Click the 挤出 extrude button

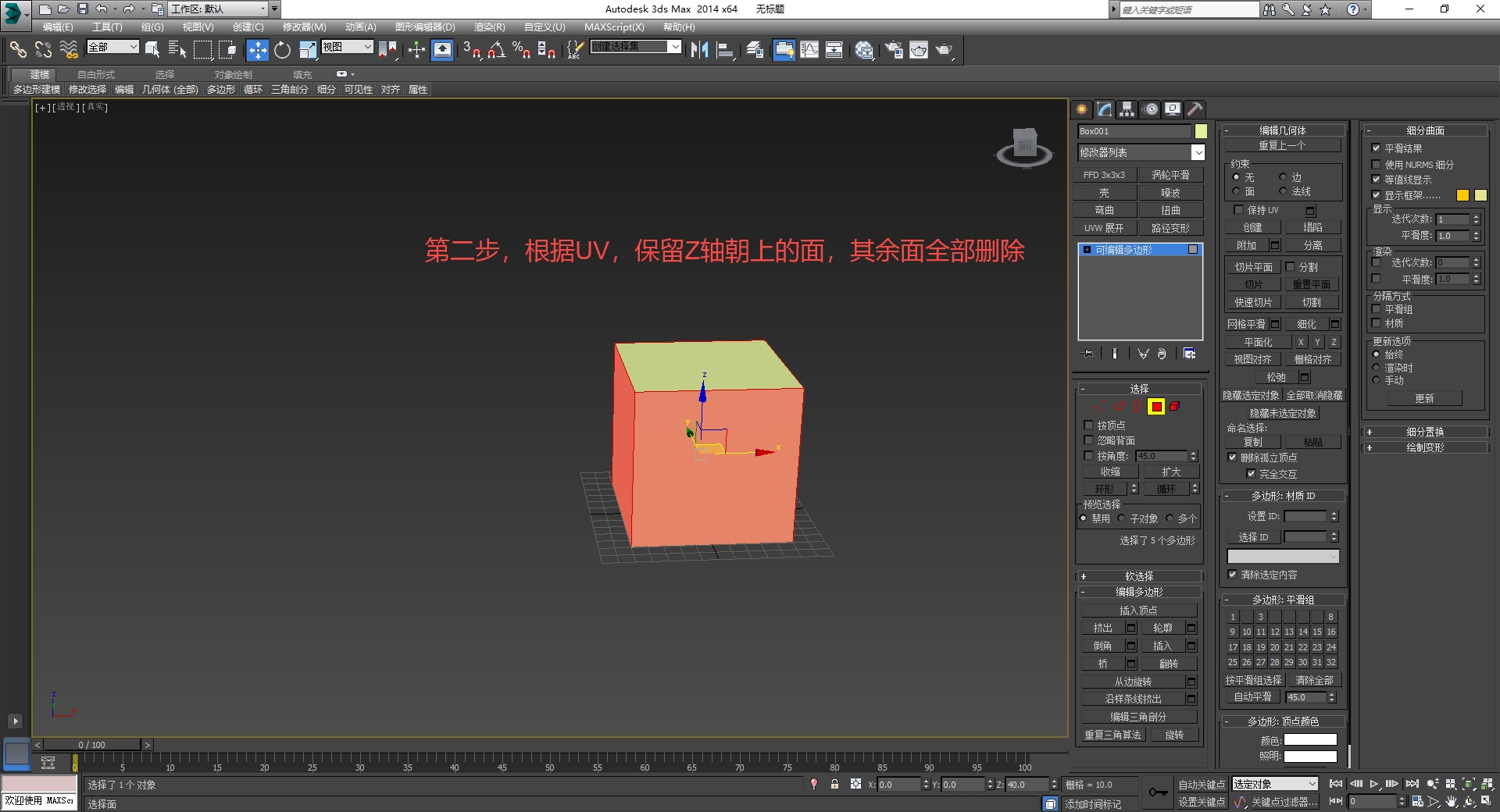1102,628
